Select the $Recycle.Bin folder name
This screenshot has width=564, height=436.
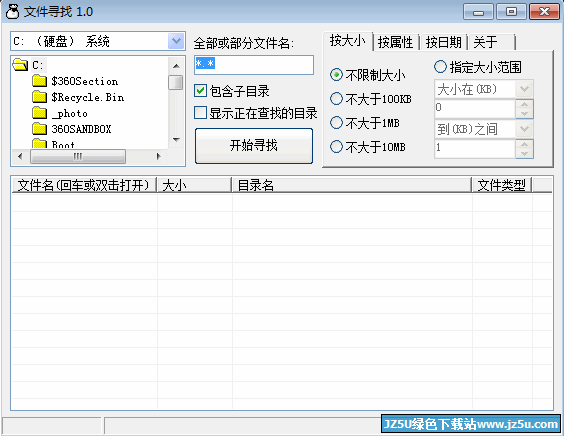tap(87, 97)
